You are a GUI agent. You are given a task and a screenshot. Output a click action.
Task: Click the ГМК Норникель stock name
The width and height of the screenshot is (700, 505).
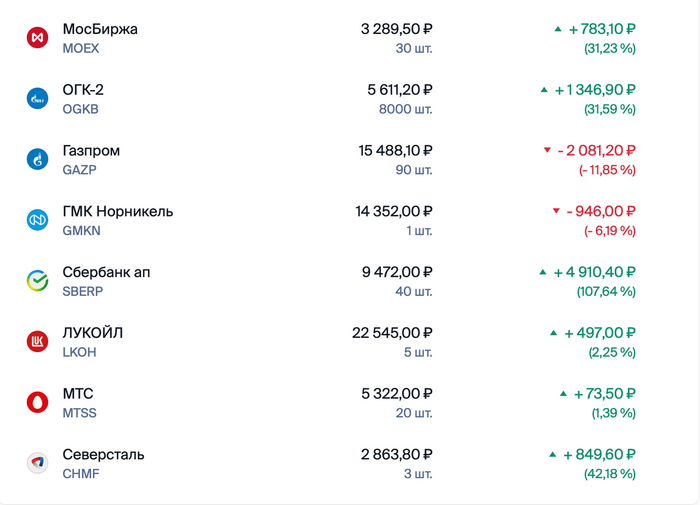117,211
